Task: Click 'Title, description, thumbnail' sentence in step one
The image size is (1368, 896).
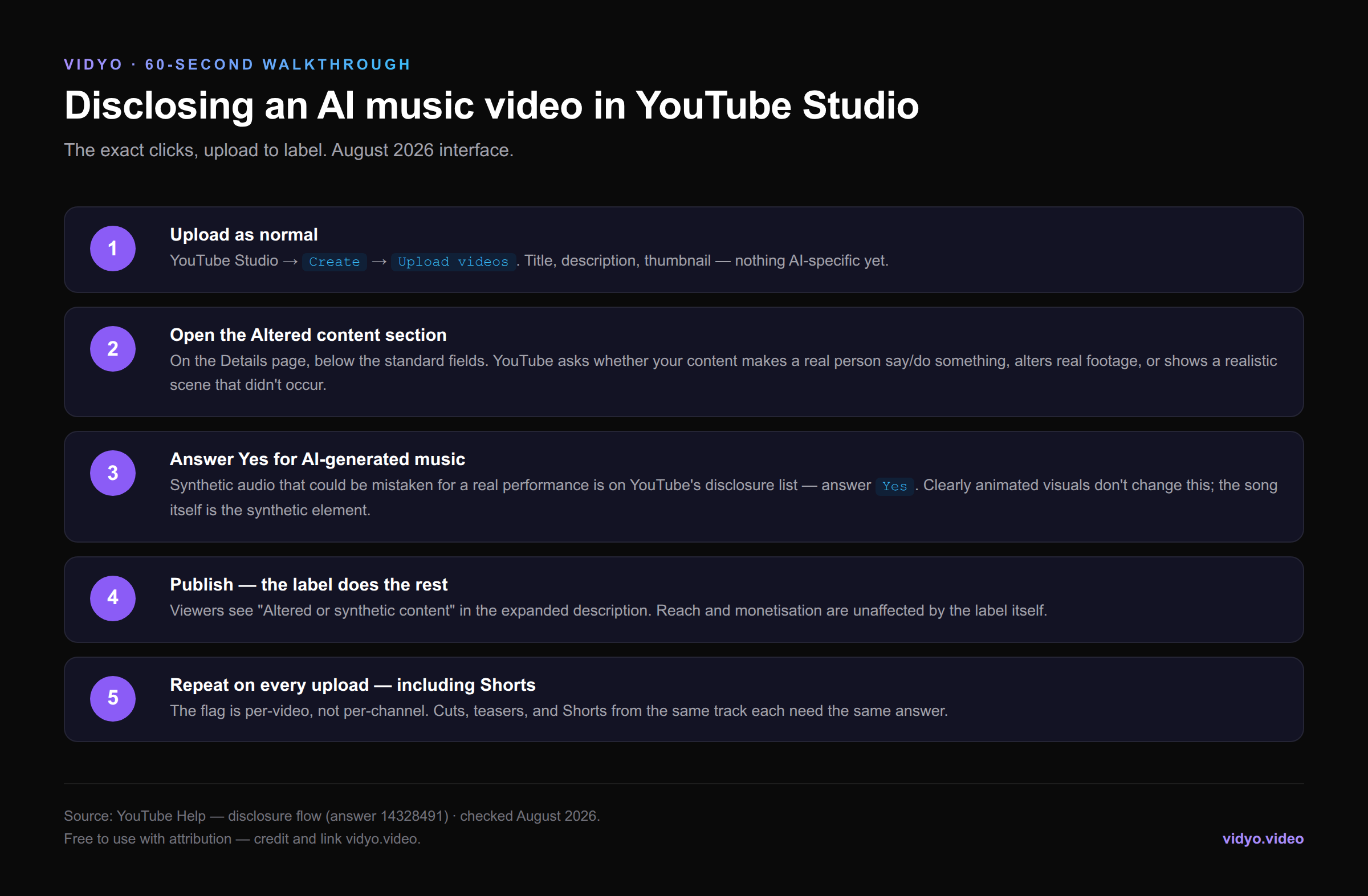Action: (x=706, y=261)
